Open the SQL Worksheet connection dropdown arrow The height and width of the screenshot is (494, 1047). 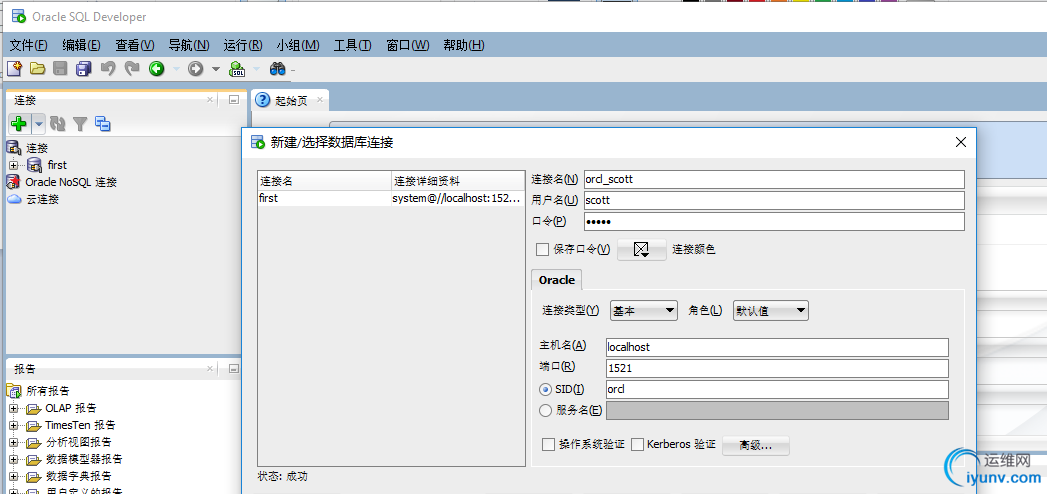(x=256, y=69)
